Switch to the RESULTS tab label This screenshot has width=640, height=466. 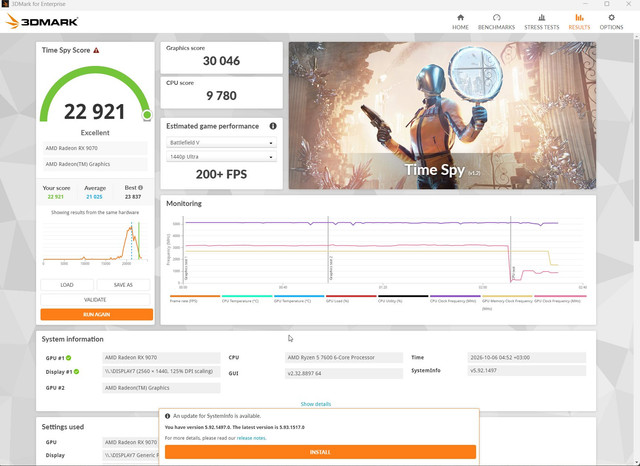tap(579, 27)
